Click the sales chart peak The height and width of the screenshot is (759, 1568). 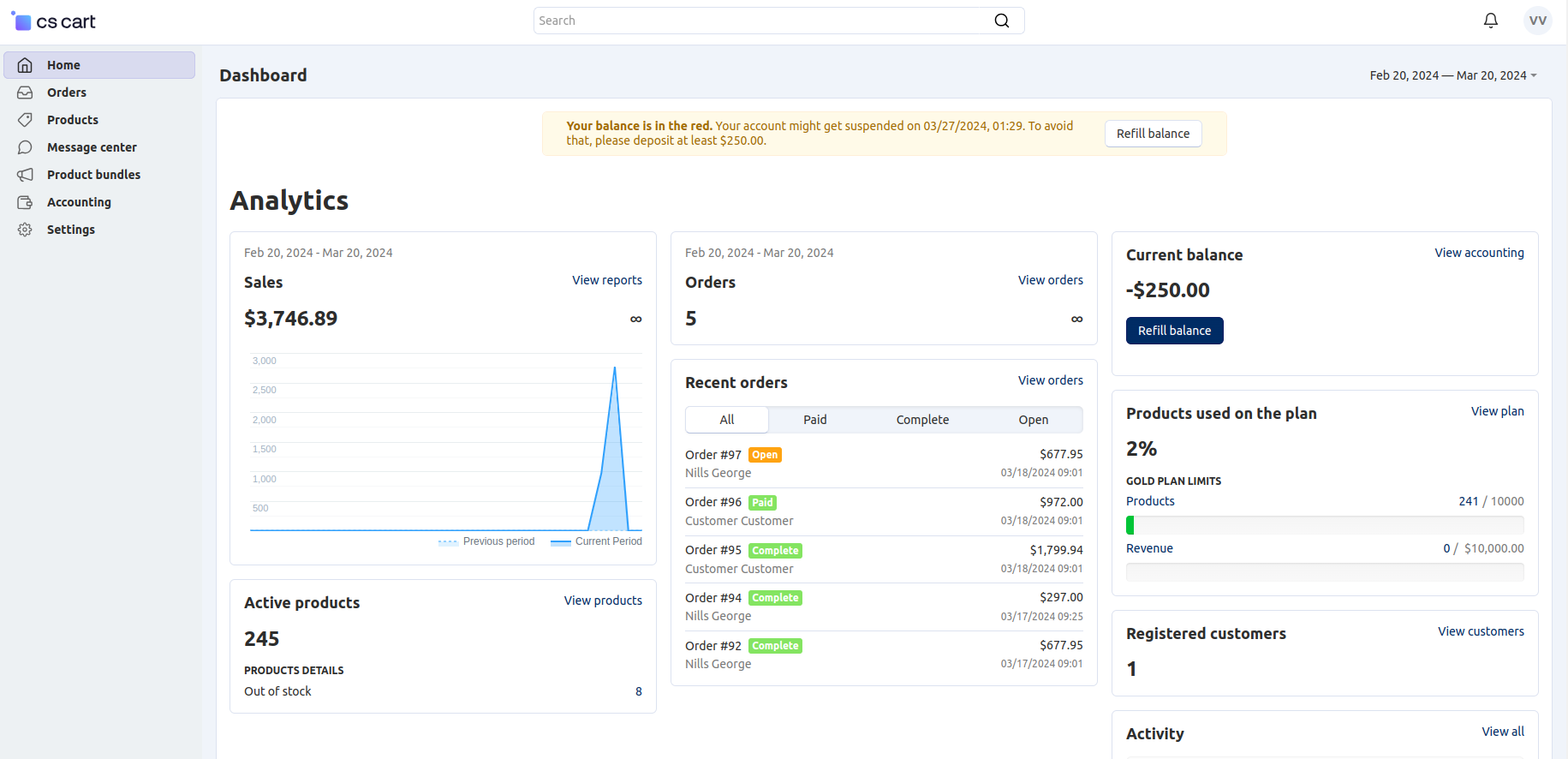[x=615, y=369]
